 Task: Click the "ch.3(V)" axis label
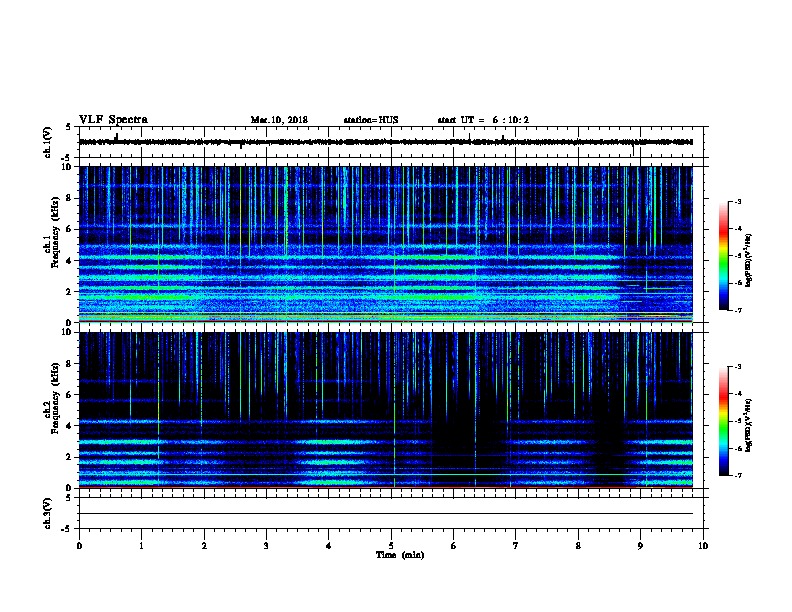point(47,513)
